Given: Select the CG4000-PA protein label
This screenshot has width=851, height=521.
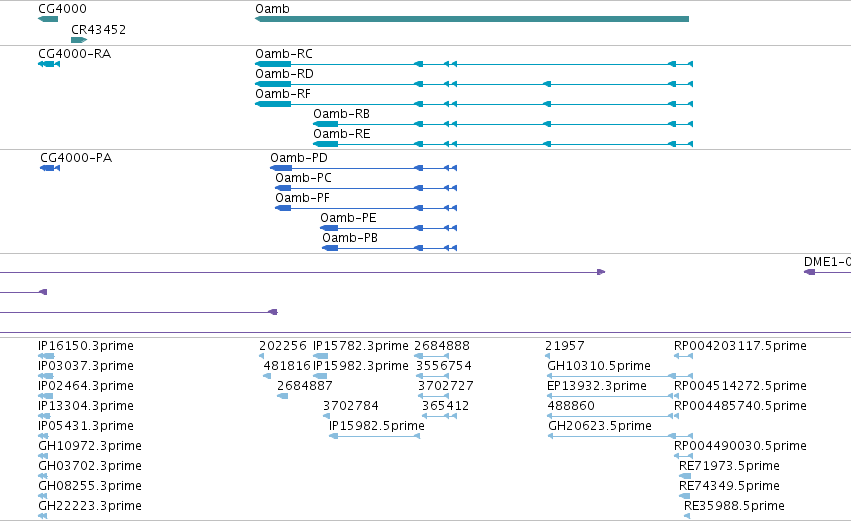Looking at the screenshot, I should [76, 158].
